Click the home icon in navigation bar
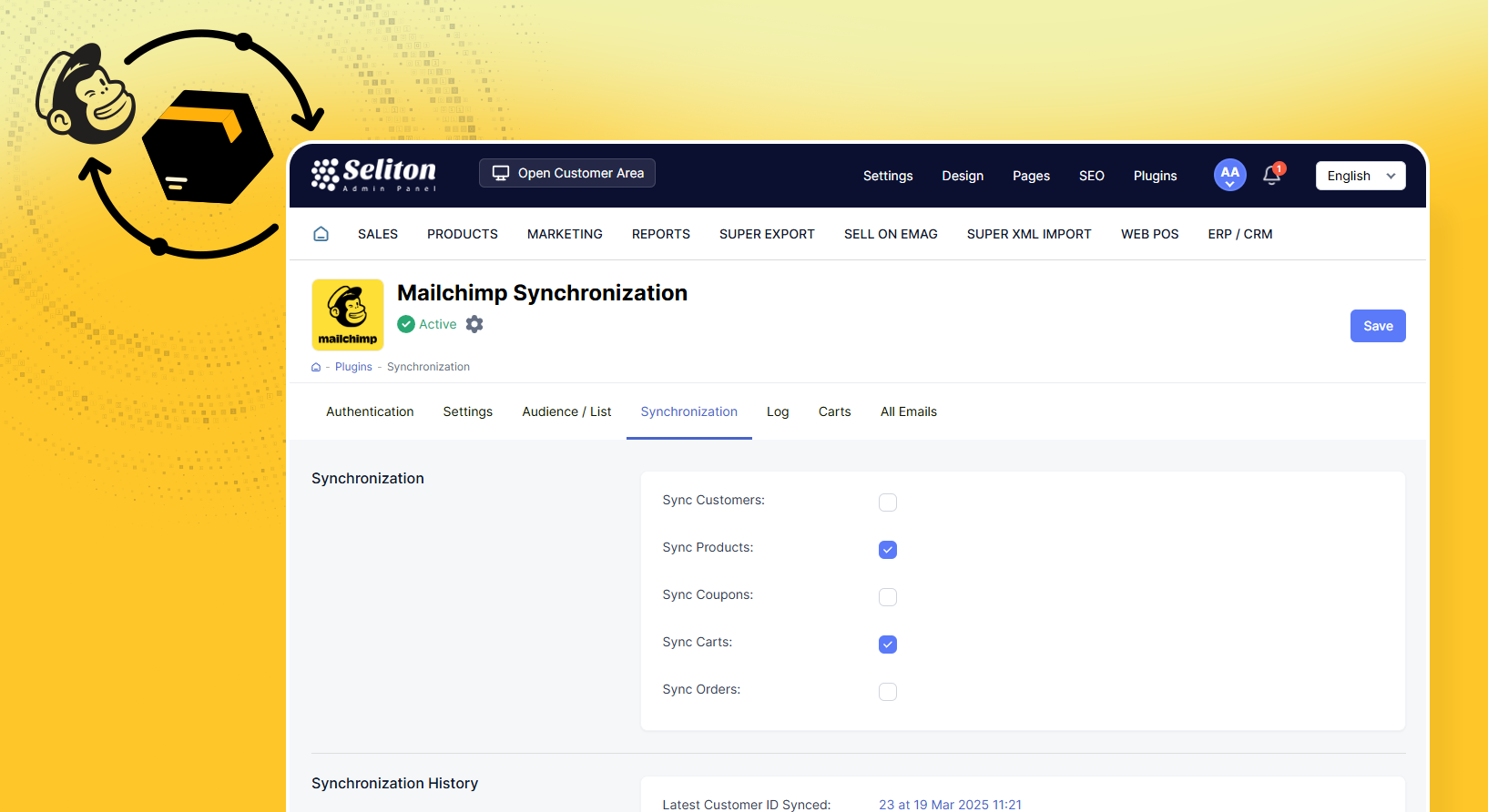The height and width of the screenshot is (812, 1488). click(321, 234)
